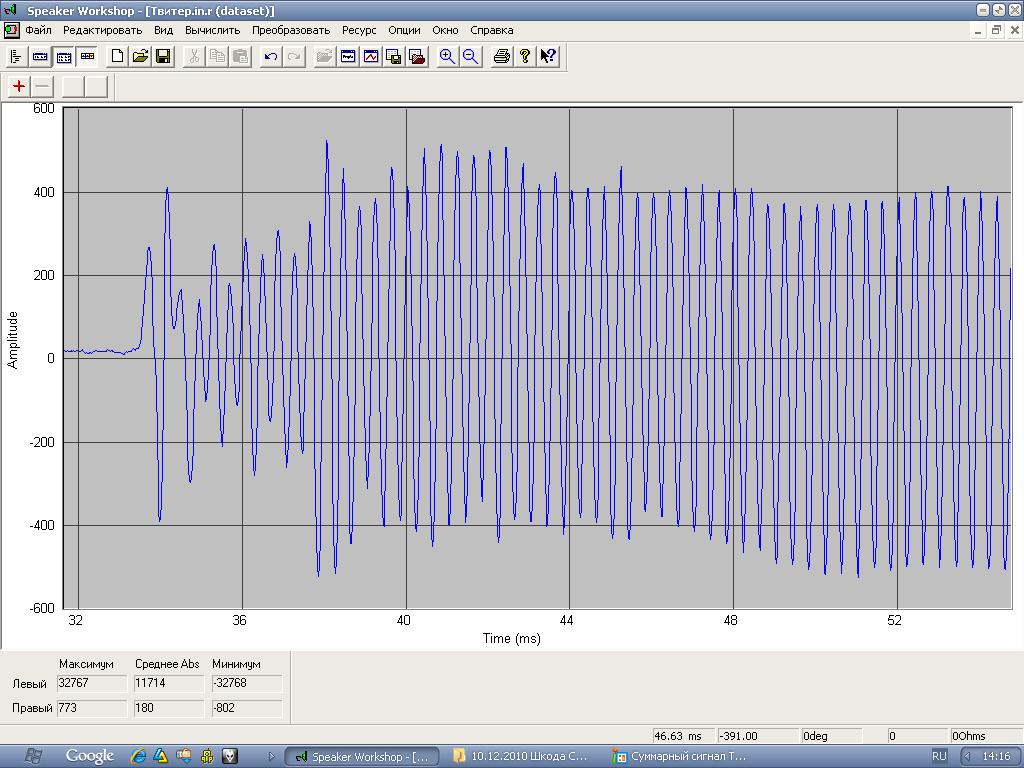Open the Файл menu
Screen dimensions: 1024x768
(38, 30)
